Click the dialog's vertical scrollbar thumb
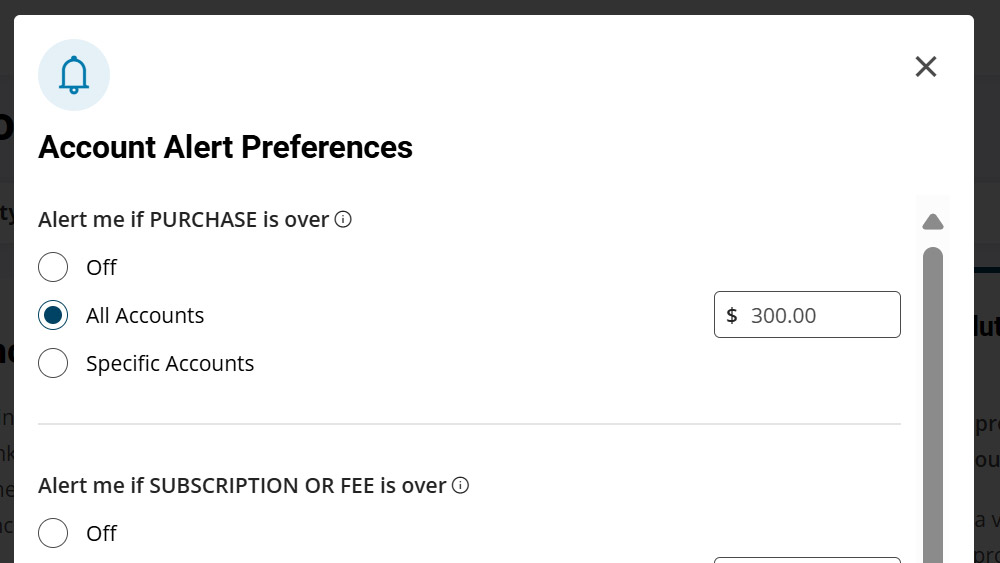 pyautogui.click(x=932, y=400)
